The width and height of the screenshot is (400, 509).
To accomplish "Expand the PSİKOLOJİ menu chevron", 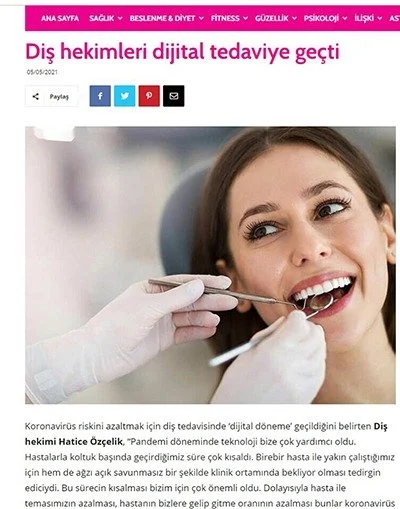I will coord(345,19).
